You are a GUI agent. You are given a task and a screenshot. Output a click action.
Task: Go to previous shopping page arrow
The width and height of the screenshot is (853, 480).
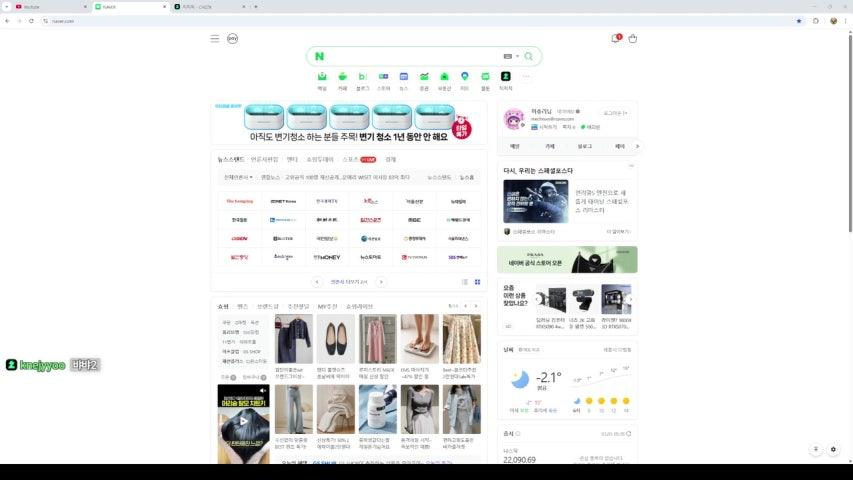[x=466, y=306]
